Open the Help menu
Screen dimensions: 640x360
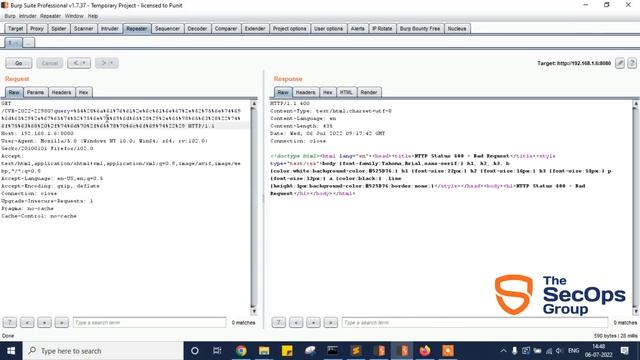[93, 16]
